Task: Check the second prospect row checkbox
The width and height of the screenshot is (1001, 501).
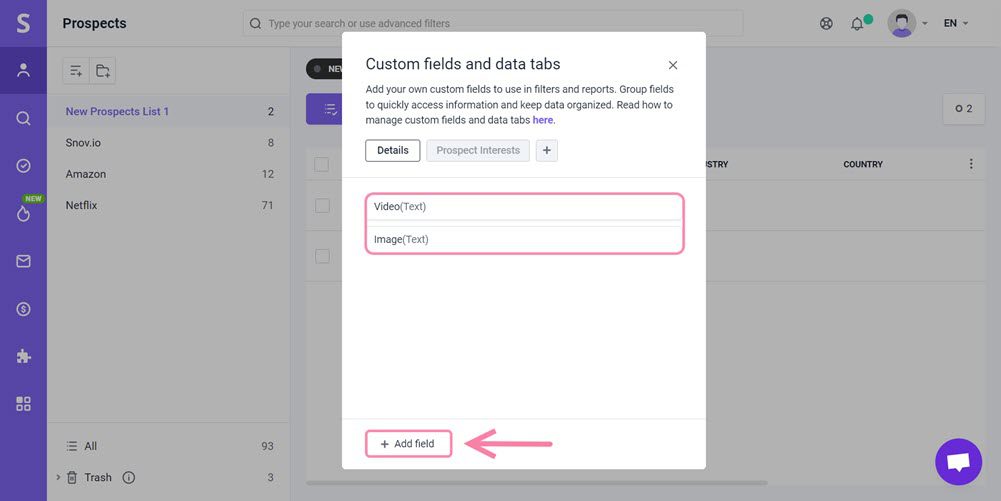Action: coord(322,256)
